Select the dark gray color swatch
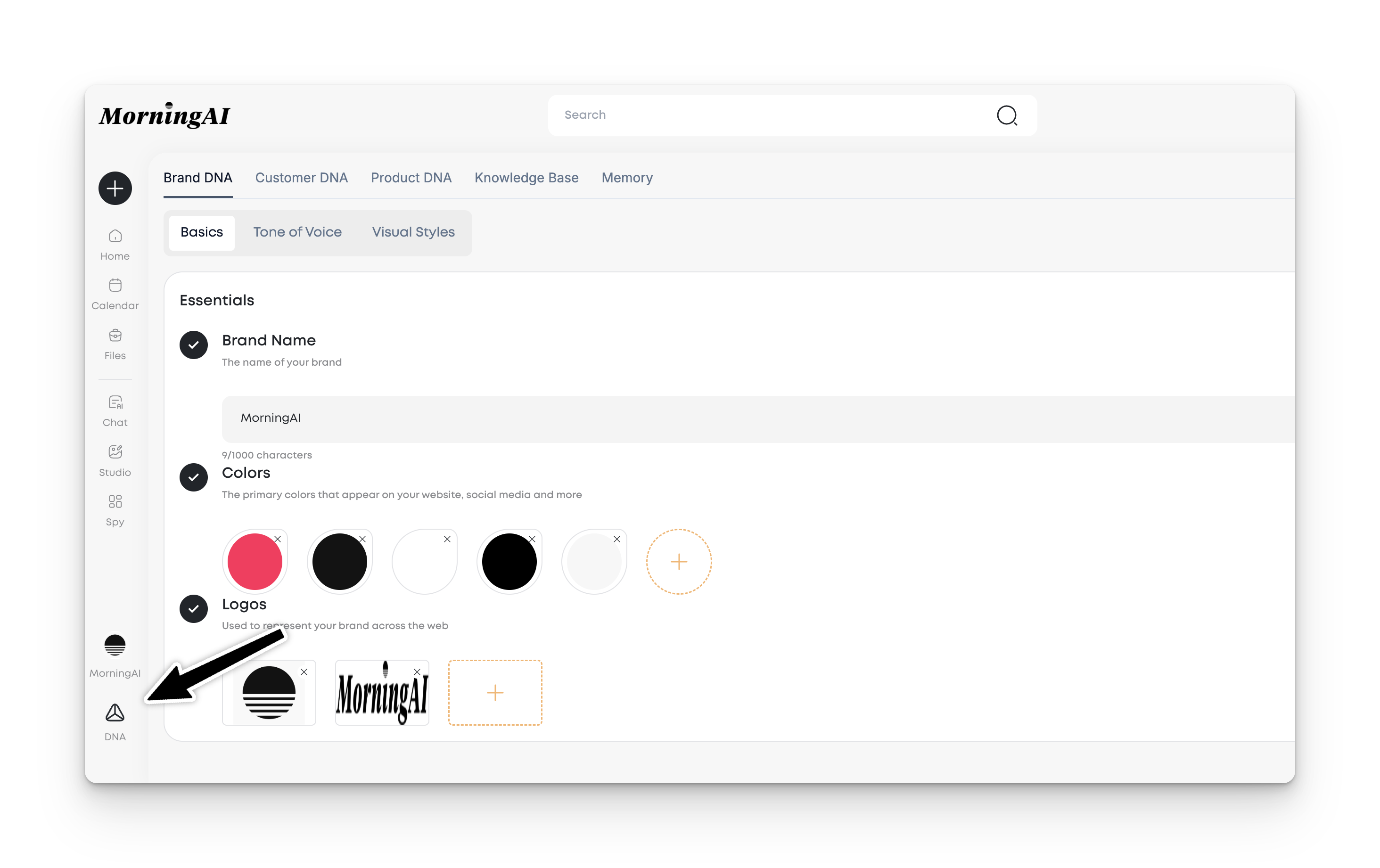Screen dimensions: 1380x868 tap(339, 562)
